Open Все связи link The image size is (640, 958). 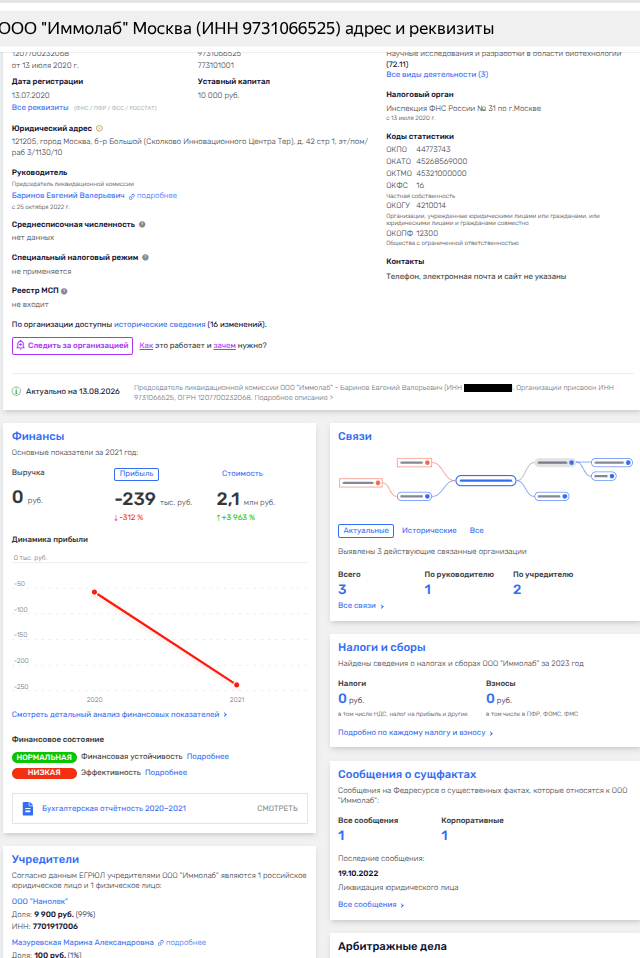pyautogui.click(x=360, y=605)
